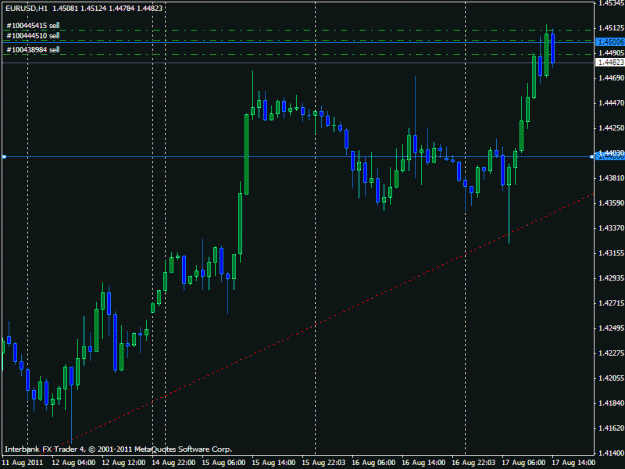The width and height of the screenshot is (625, 469).
Task: Click the EURUSD,H1 chart symbol label
Action: 26,8
